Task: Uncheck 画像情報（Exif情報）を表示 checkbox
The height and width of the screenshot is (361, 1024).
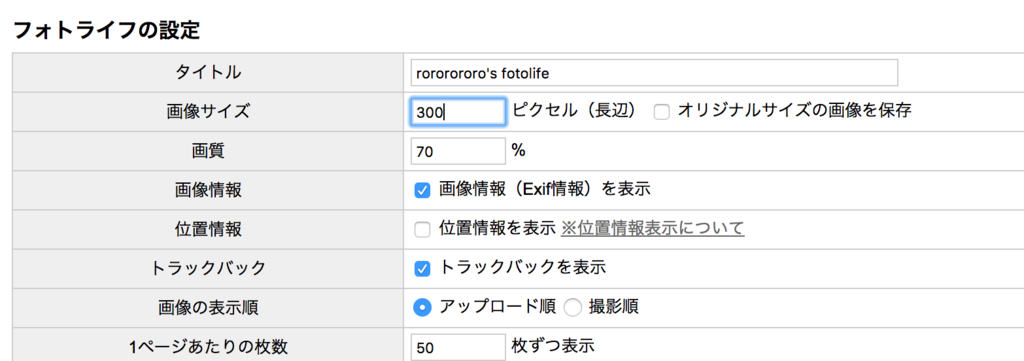Action: (423, 190)
